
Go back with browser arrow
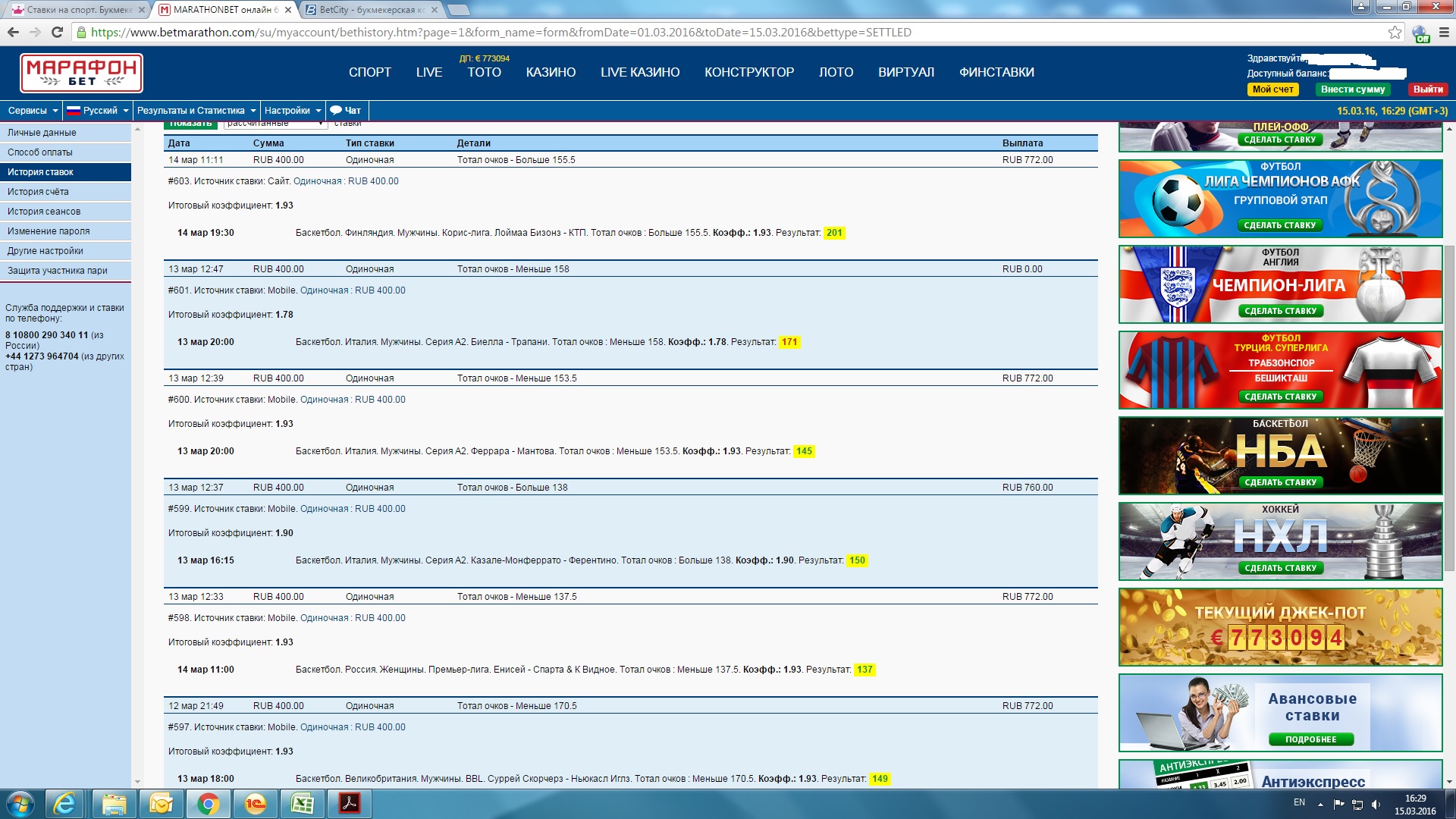click(13, 32)
